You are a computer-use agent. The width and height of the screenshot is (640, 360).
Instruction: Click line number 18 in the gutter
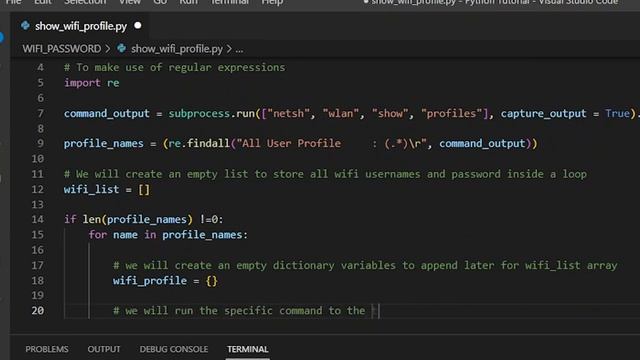tap(38, 281)
